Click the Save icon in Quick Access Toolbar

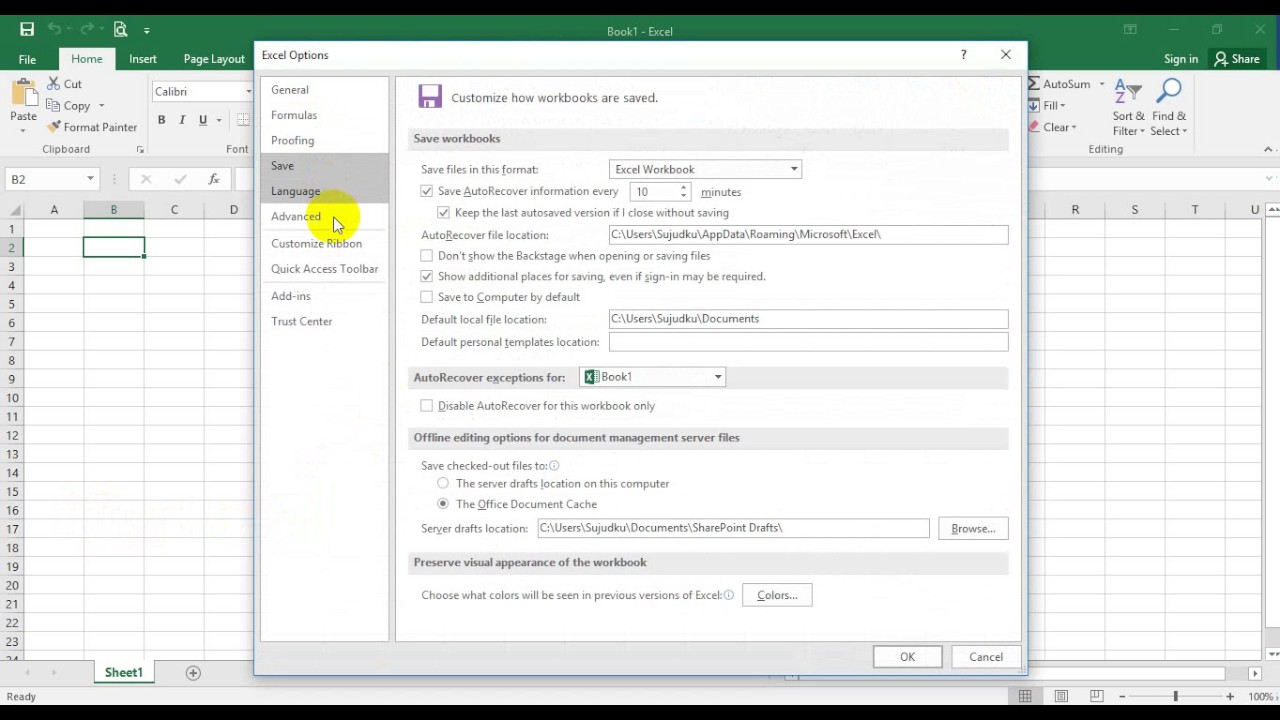tap(27, 30)
